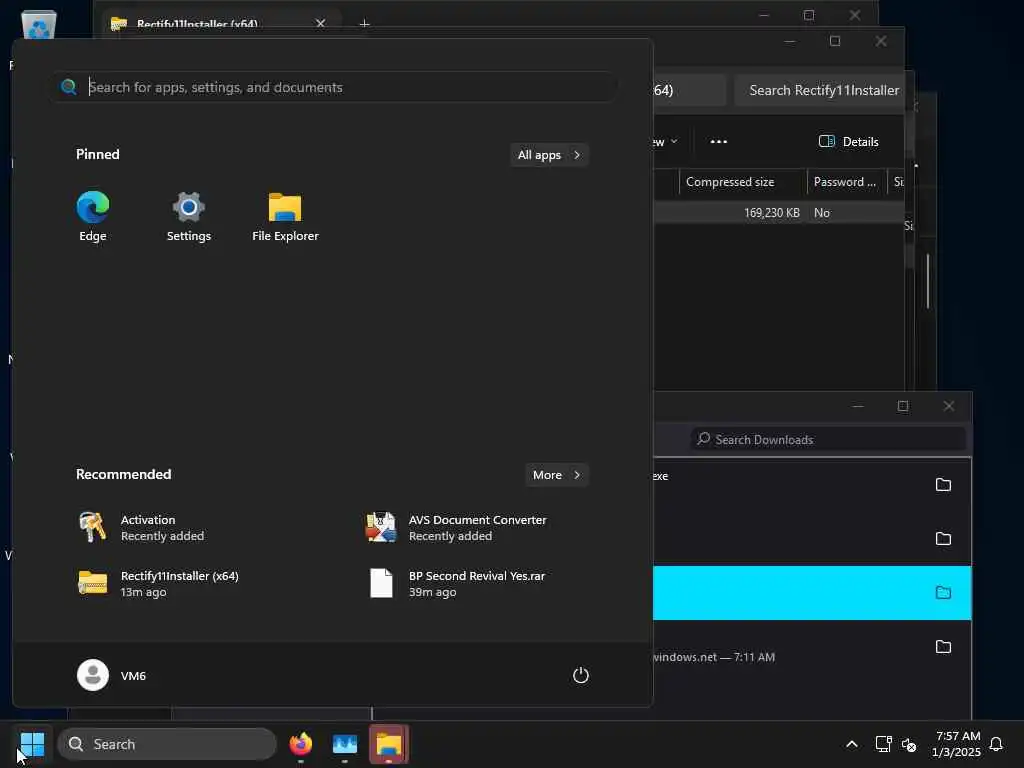Switch to File Explorer on the taskbar

coord(389,744)
